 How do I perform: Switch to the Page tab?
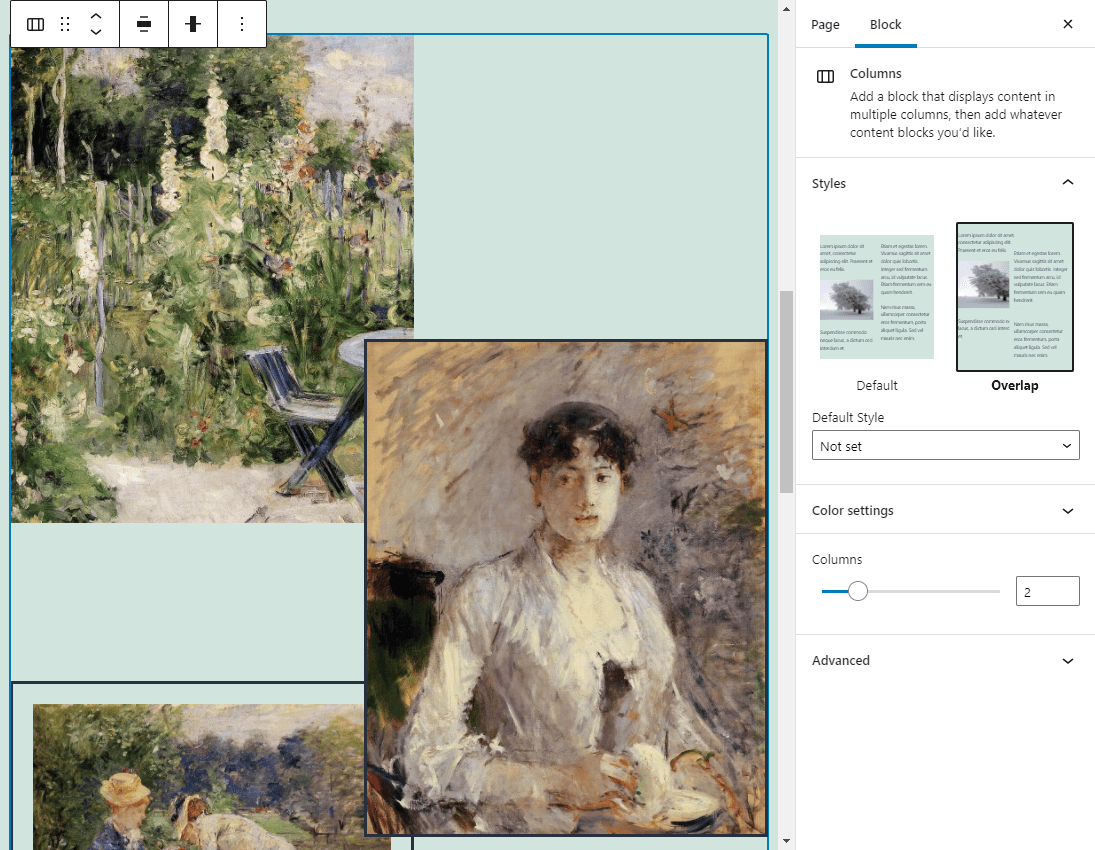[825, 25]
